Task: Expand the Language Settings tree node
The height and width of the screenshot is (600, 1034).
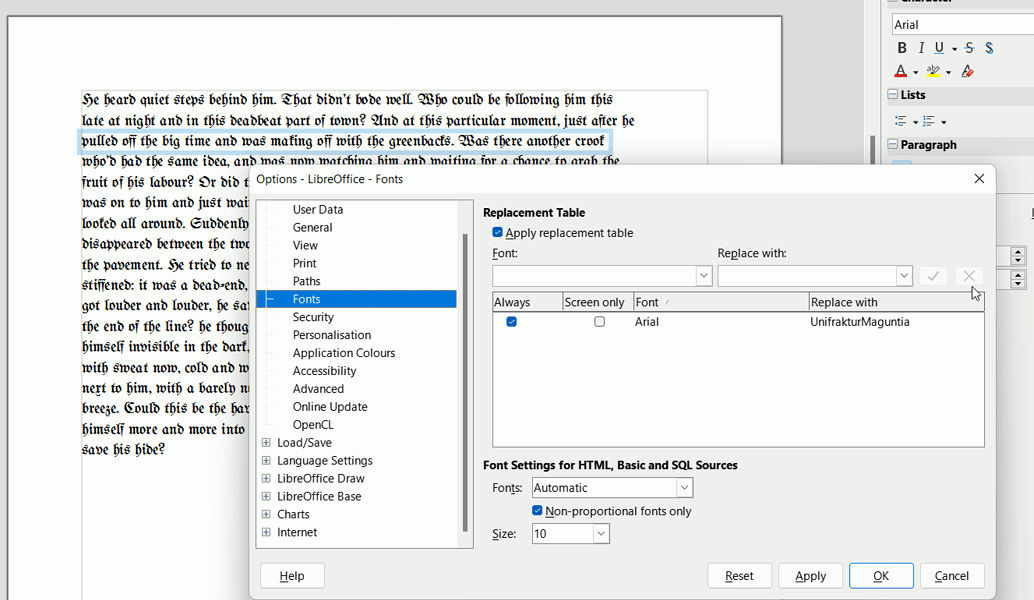Action: (x=266, y=460)
